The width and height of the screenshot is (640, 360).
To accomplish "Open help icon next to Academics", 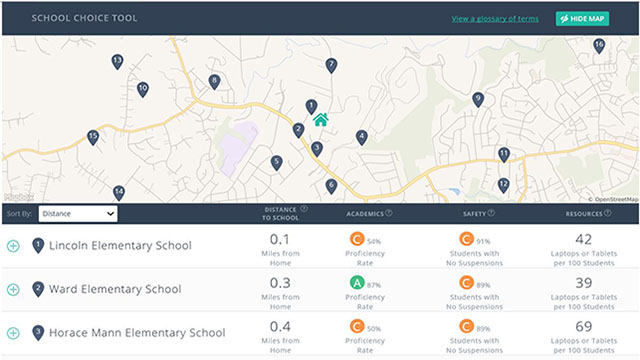I will 389,213.
